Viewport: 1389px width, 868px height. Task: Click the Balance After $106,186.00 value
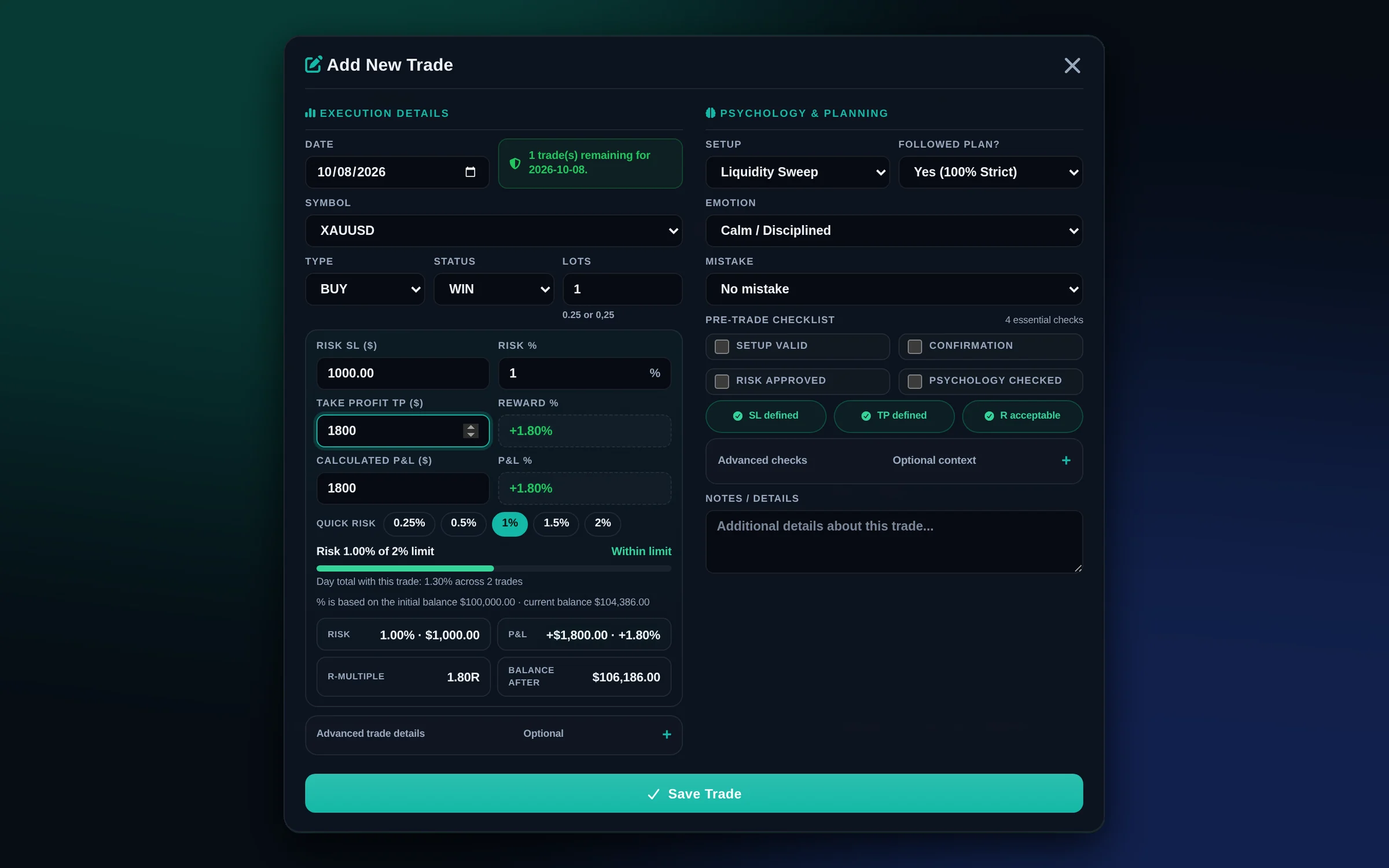(626, 677)
